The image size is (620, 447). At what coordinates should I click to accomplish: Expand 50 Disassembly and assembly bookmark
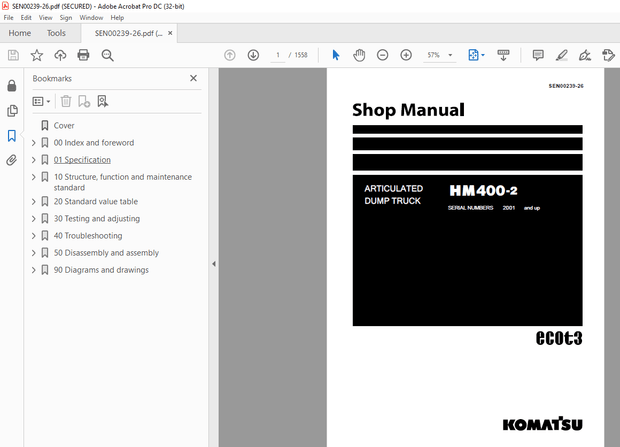pyautogui.click(x=34, y=253)
